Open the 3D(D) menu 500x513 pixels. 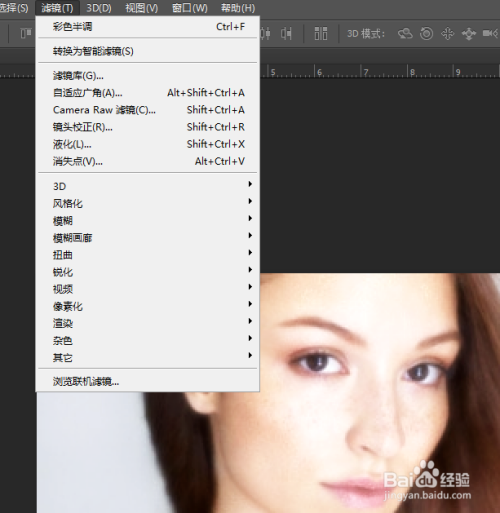pos(99,8)
